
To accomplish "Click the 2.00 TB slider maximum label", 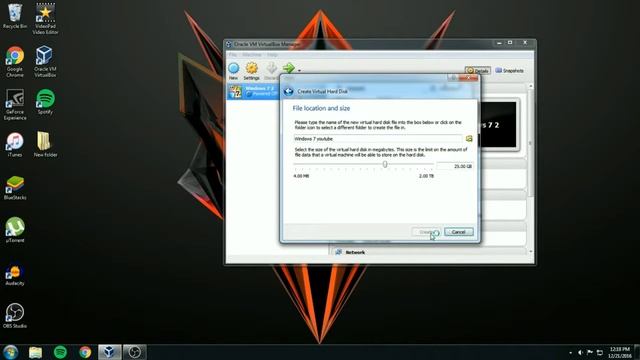I will (x=426, y=176).
